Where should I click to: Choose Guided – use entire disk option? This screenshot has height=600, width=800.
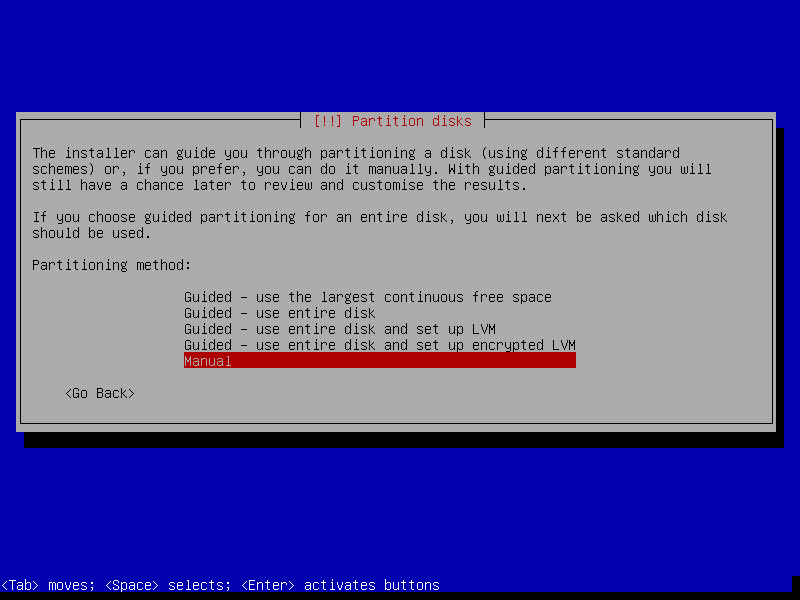280,313
